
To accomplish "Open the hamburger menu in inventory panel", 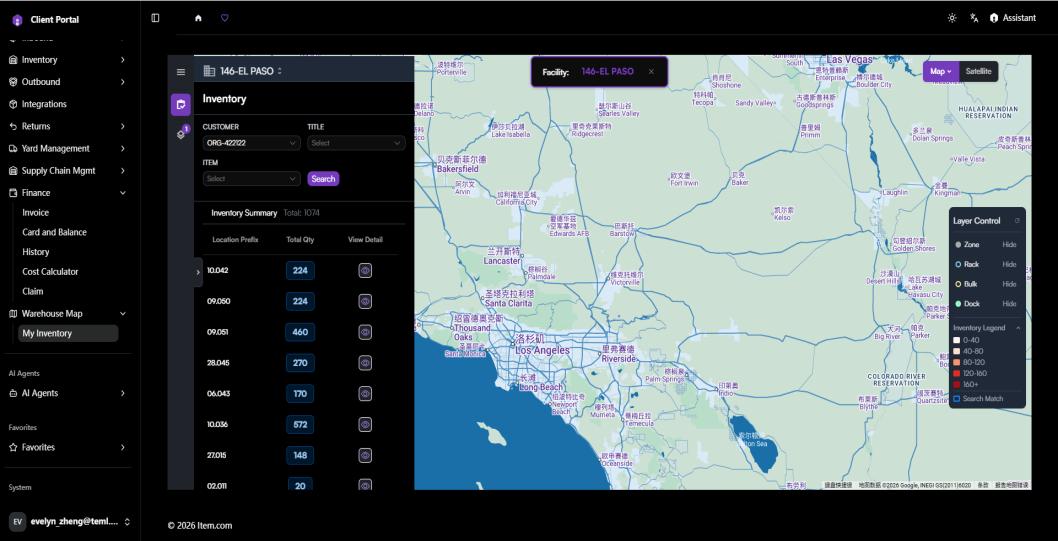I will [180, 72].
